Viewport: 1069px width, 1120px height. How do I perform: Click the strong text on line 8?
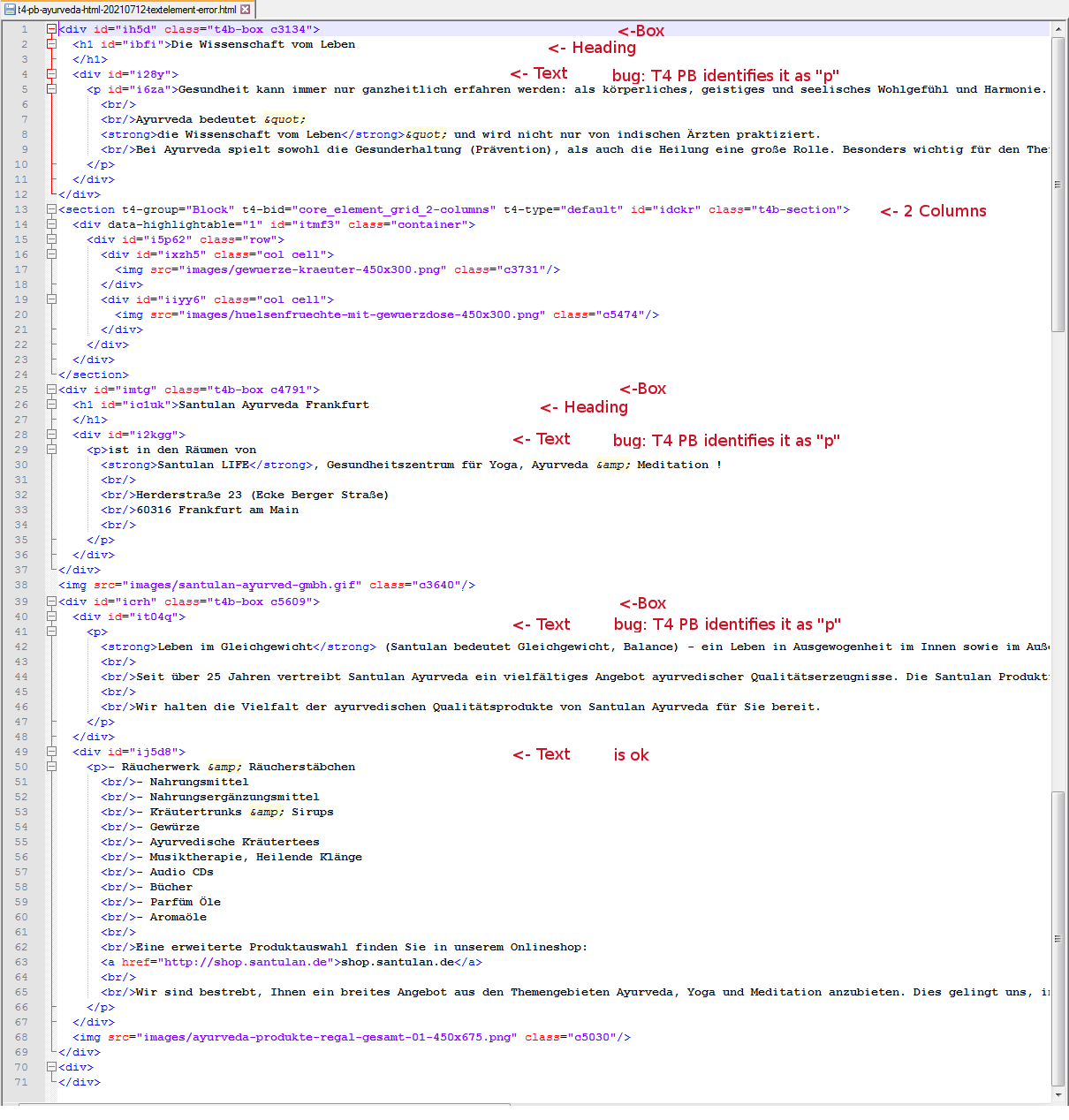[x=249, y=134]
